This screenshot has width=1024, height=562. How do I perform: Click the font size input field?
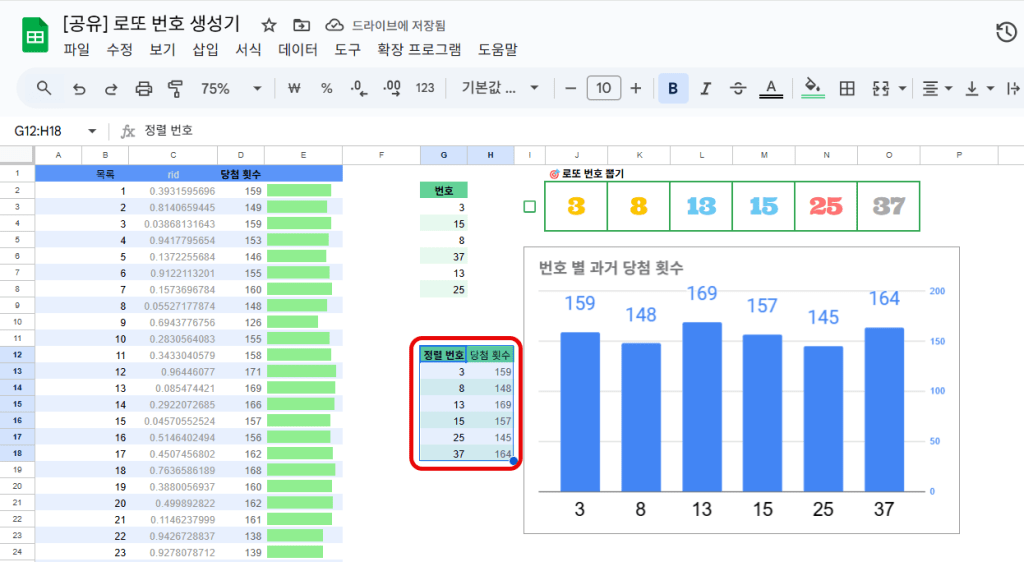click(x=603, y=88)
